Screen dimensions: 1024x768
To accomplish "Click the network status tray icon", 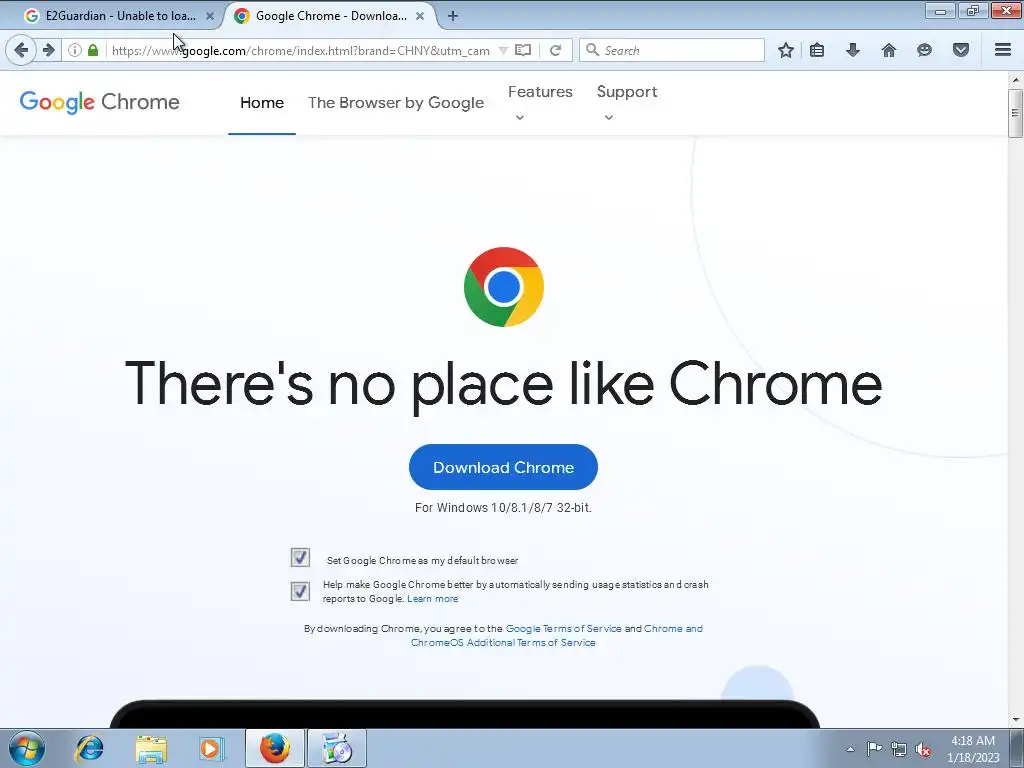I will [899, 749].
